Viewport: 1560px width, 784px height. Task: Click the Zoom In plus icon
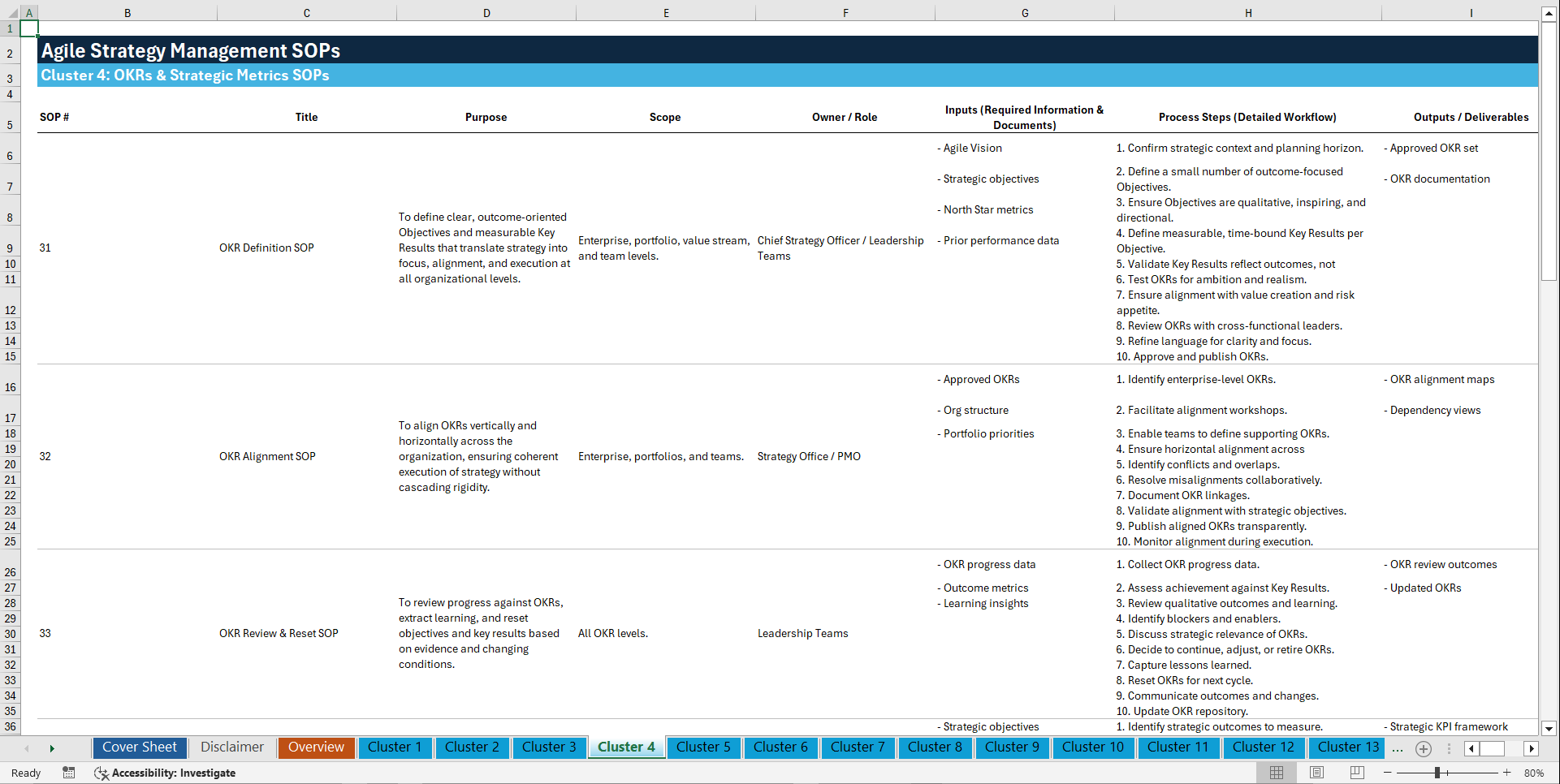coord(1508,773)
